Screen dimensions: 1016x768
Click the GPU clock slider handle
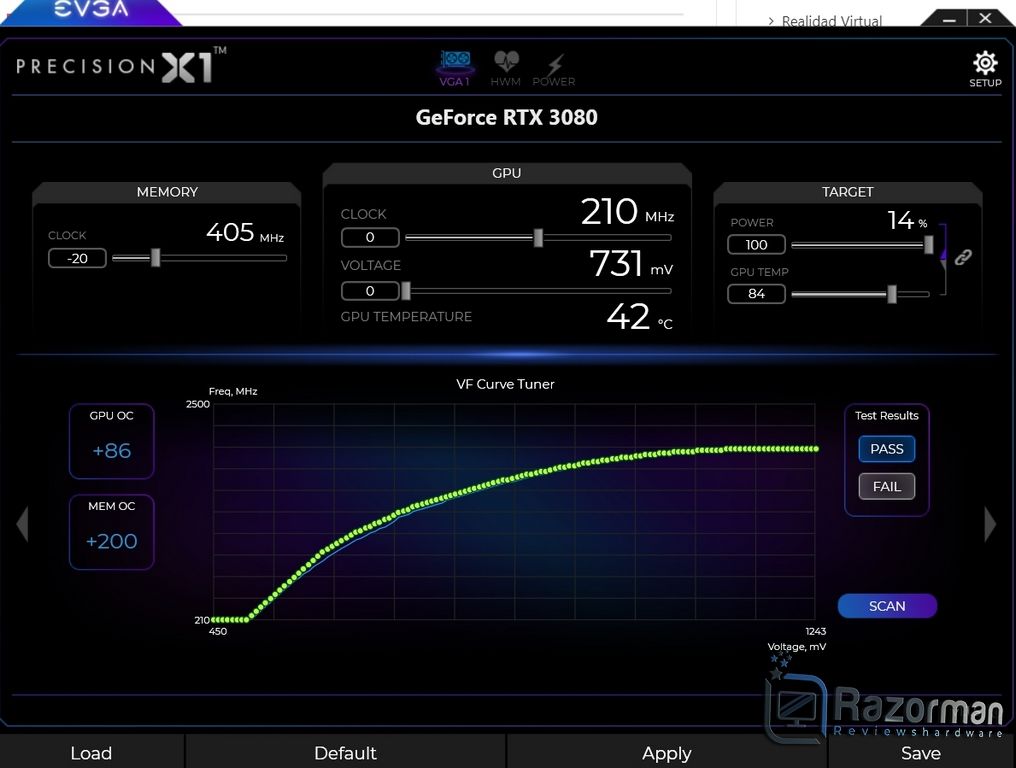pos(538,238)
